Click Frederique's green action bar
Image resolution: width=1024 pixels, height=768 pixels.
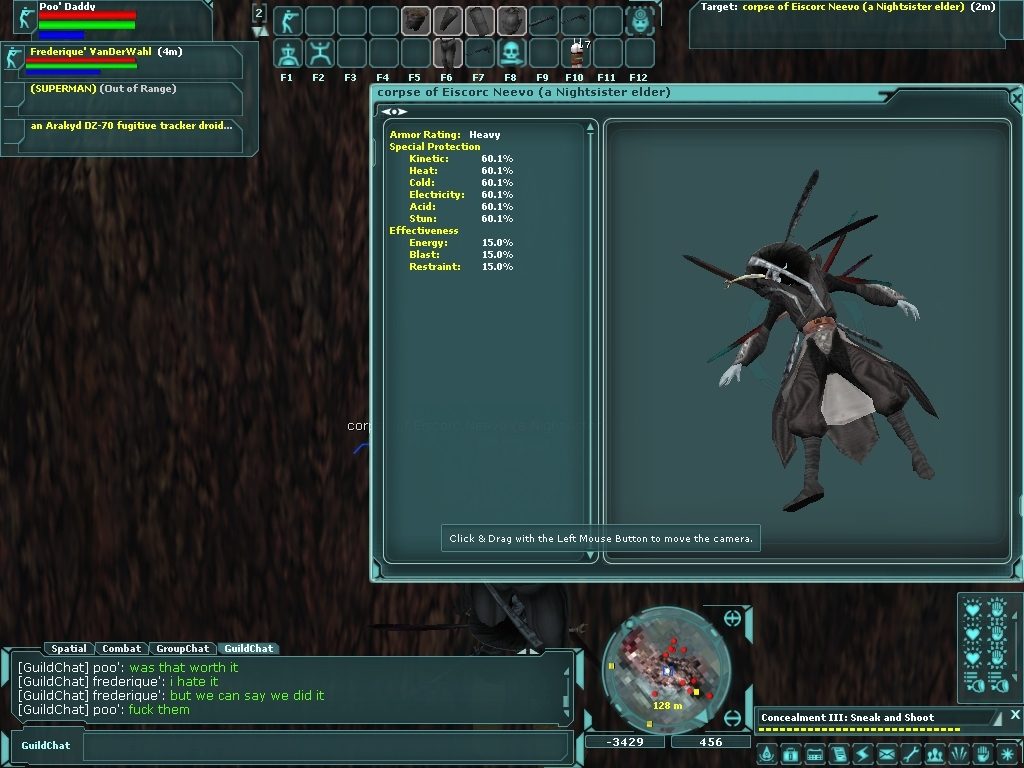81,66
